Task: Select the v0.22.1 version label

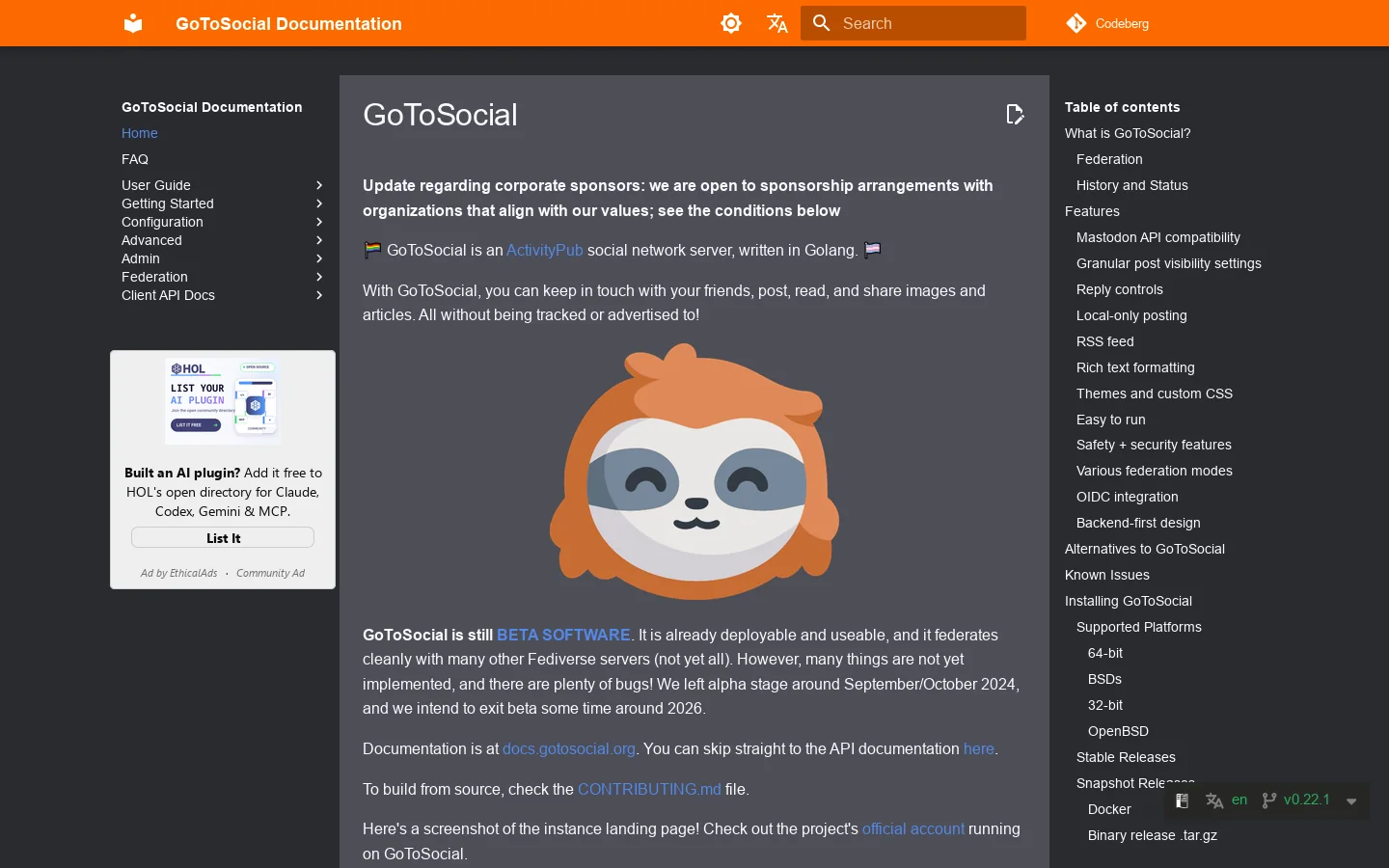Action: point(1307,800)
